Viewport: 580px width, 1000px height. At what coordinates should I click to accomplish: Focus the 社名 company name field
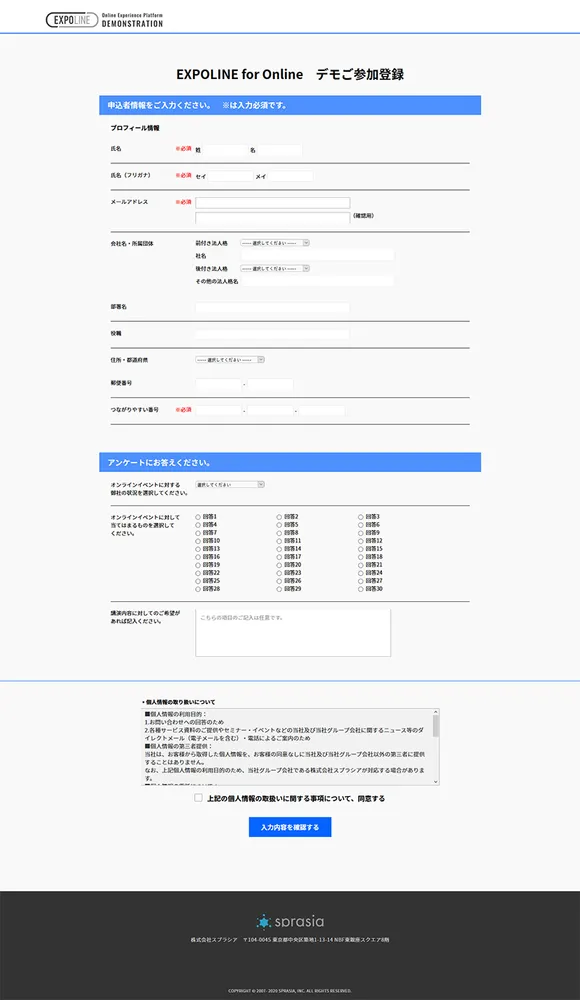[x=317, y=255]
